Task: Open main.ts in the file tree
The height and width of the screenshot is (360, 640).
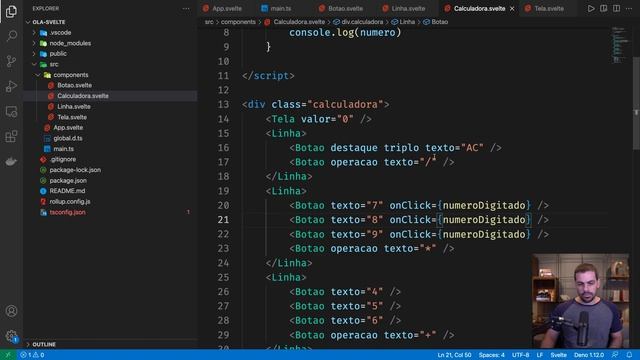Action: click(x=64, y=149)
